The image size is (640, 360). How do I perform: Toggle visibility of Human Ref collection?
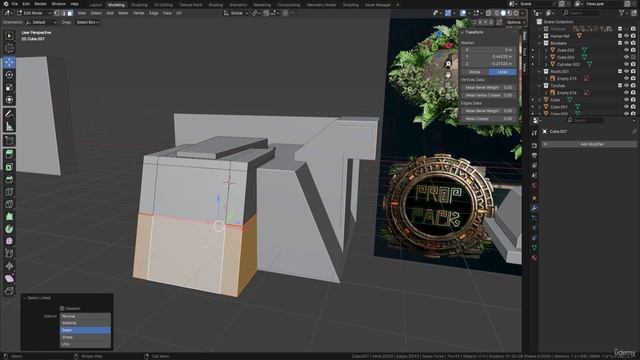tap(626, 36)
